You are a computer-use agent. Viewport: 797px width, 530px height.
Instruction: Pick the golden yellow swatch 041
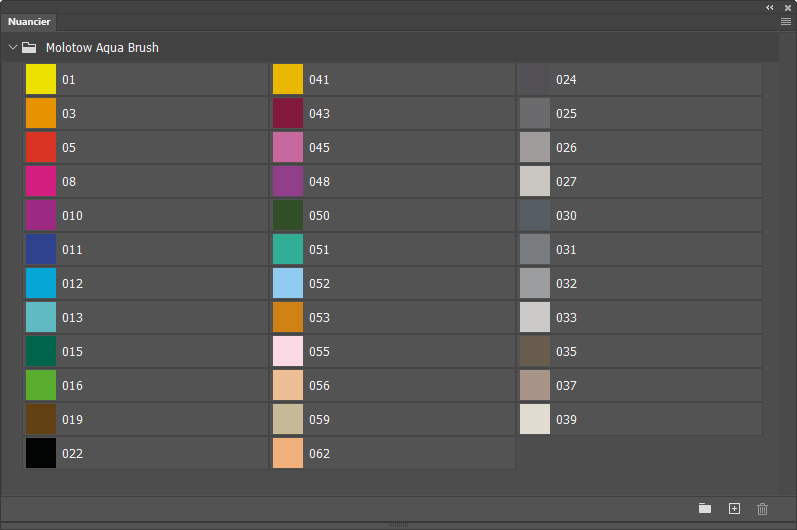(288, 79)
